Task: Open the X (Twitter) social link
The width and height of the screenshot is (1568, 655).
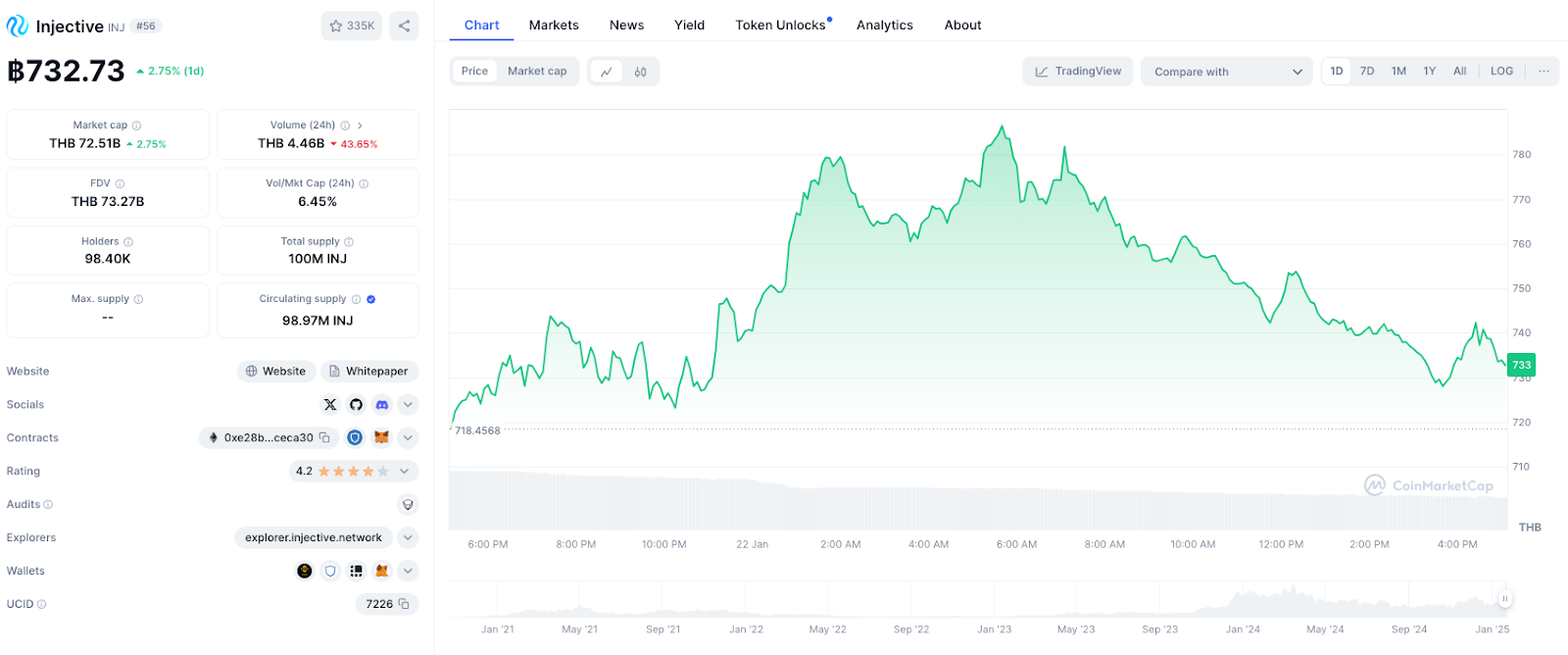Action: tap(330, 404)
